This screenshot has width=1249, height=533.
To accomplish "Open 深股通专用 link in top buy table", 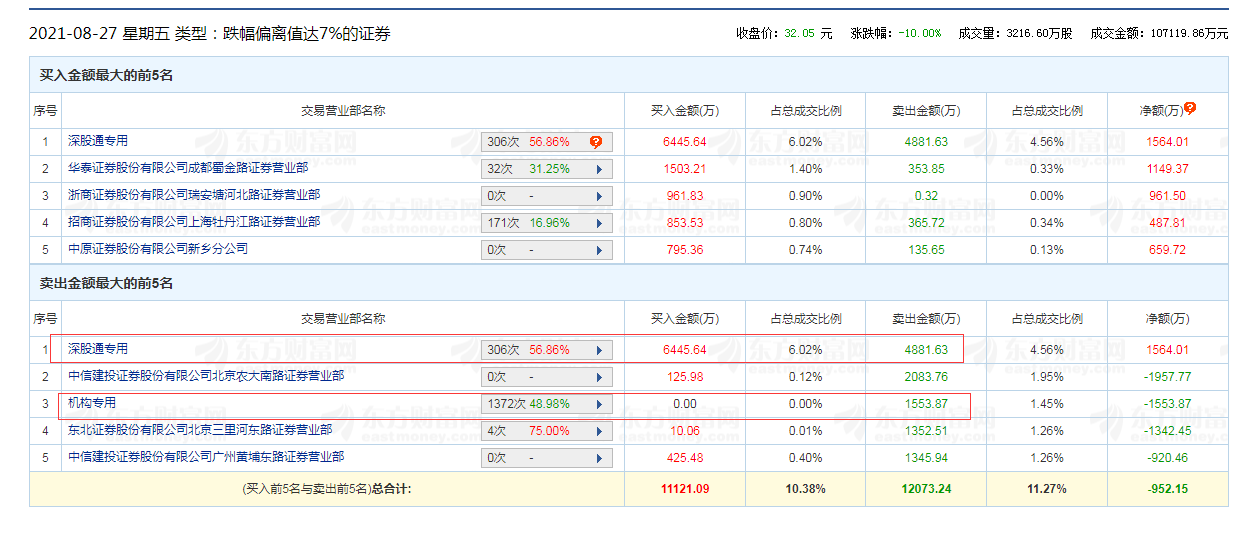I will coord(97,141).
